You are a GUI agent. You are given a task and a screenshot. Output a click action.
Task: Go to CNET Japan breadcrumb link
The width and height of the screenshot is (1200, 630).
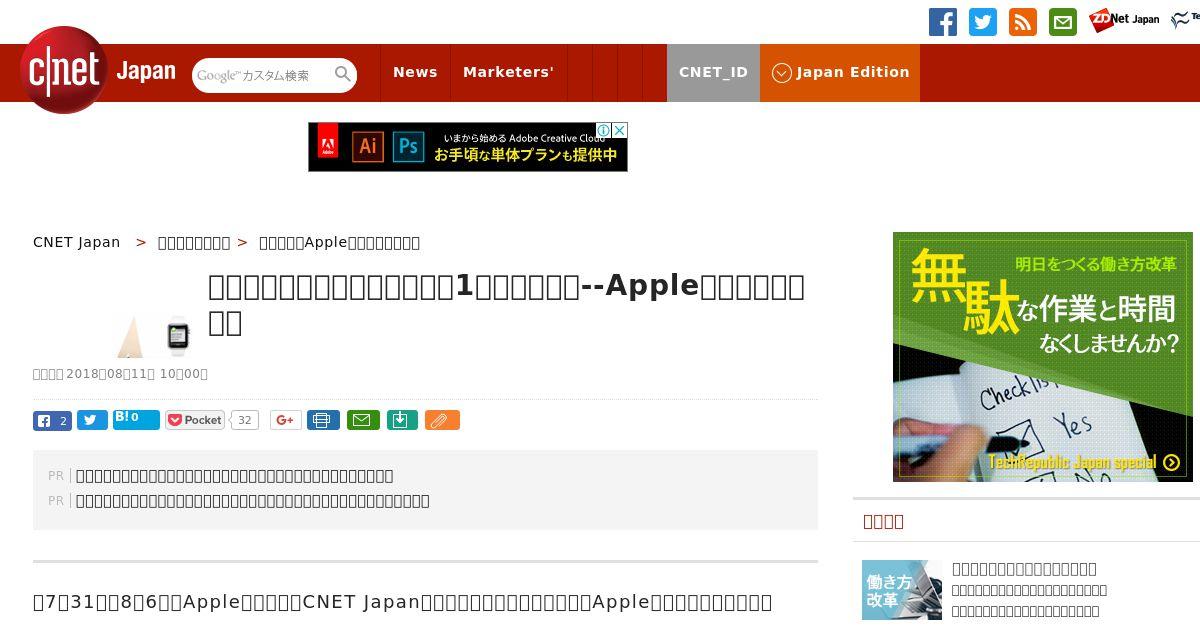click(x=77, y=242)
